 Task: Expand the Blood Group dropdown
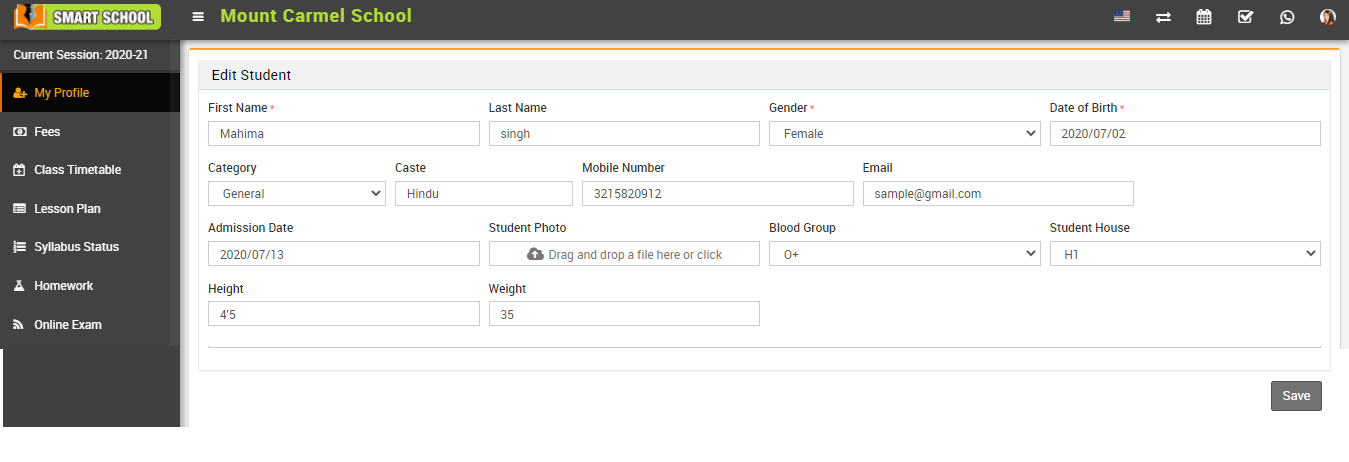904,255
